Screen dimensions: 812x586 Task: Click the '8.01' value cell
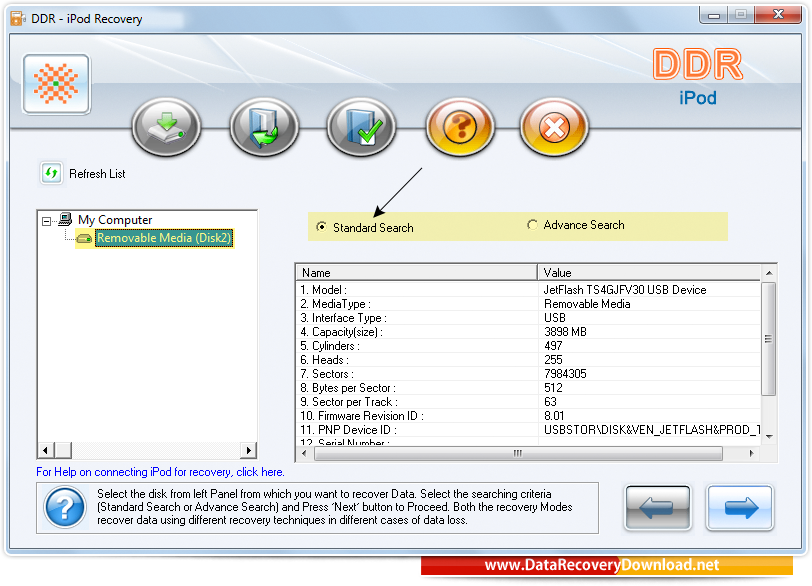coord(554,416)
